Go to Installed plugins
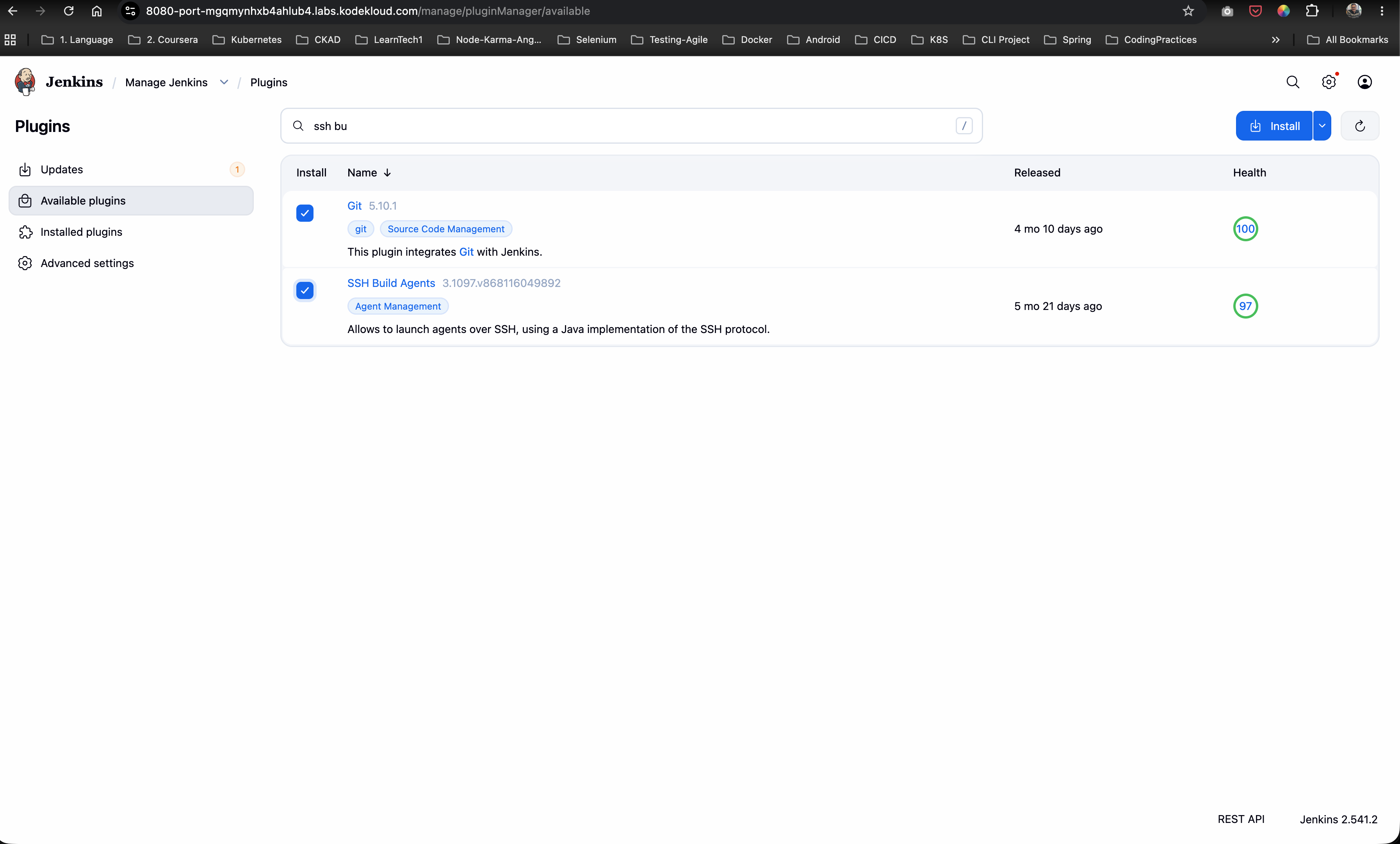Viewport: 1400px width, 844px height. tap(131, 232)
